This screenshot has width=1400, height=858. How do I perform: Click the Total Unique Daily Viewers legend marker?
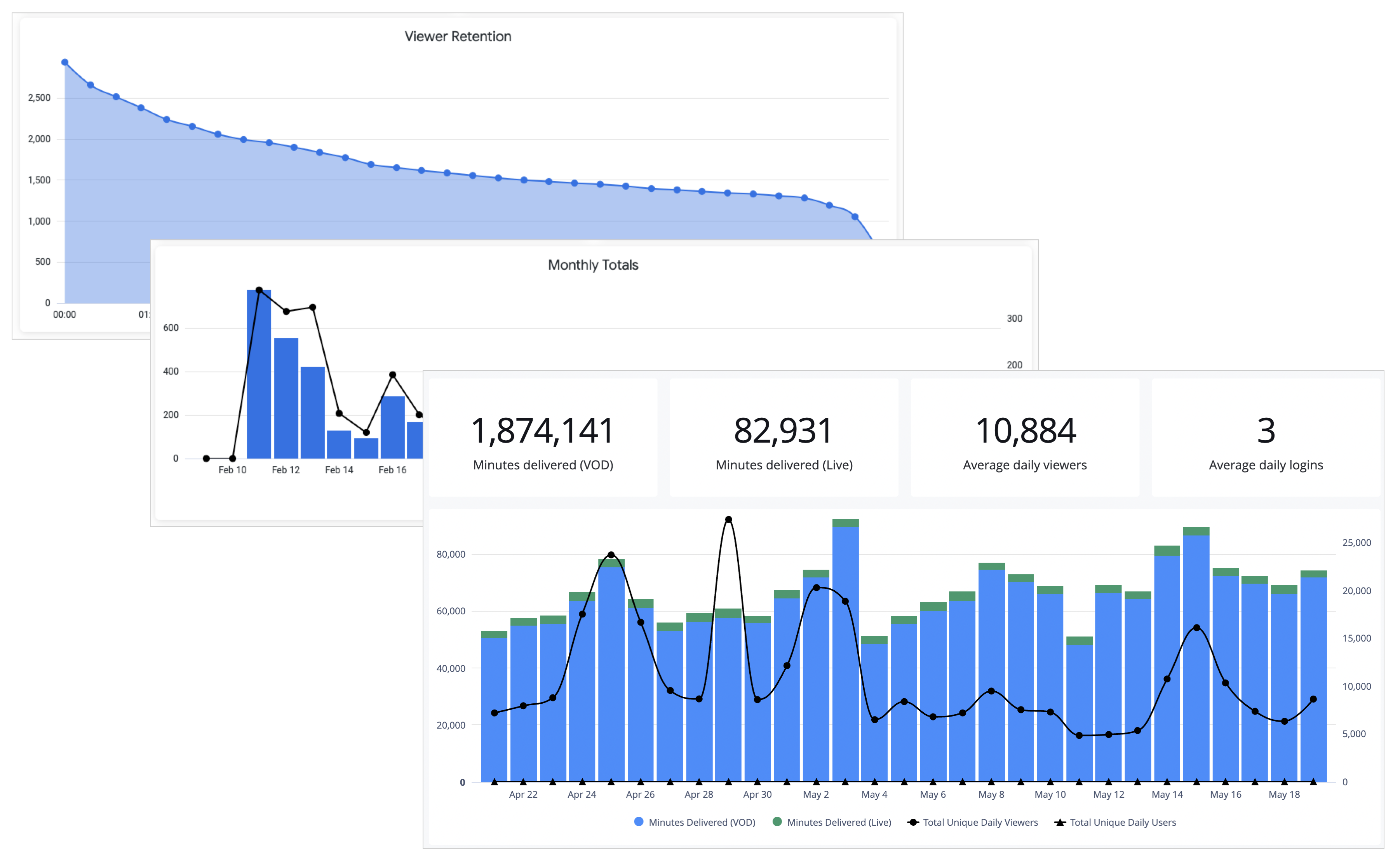click(913, 822)
